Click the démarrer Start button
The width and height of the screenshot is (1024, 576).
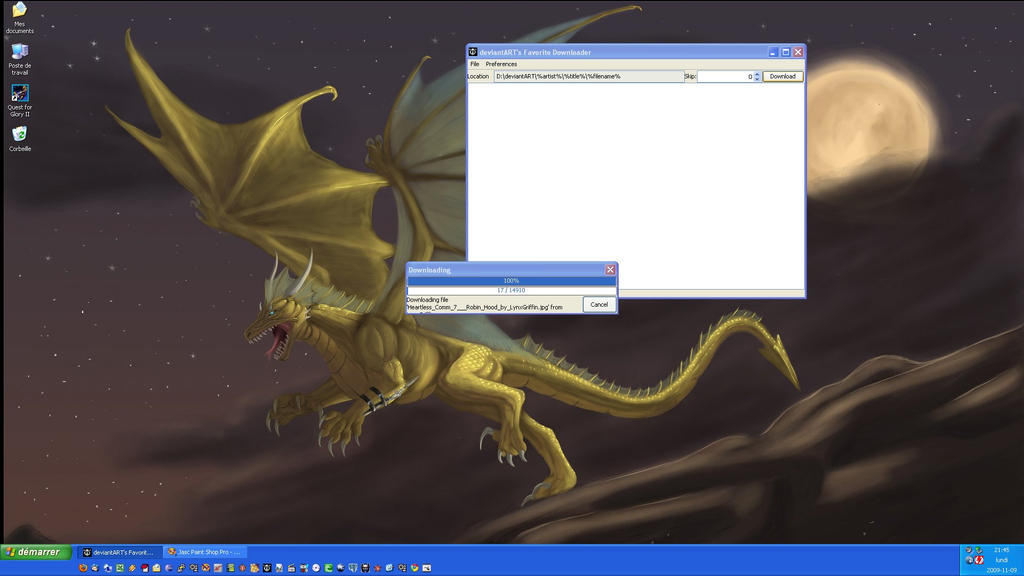tap(35, 551)
